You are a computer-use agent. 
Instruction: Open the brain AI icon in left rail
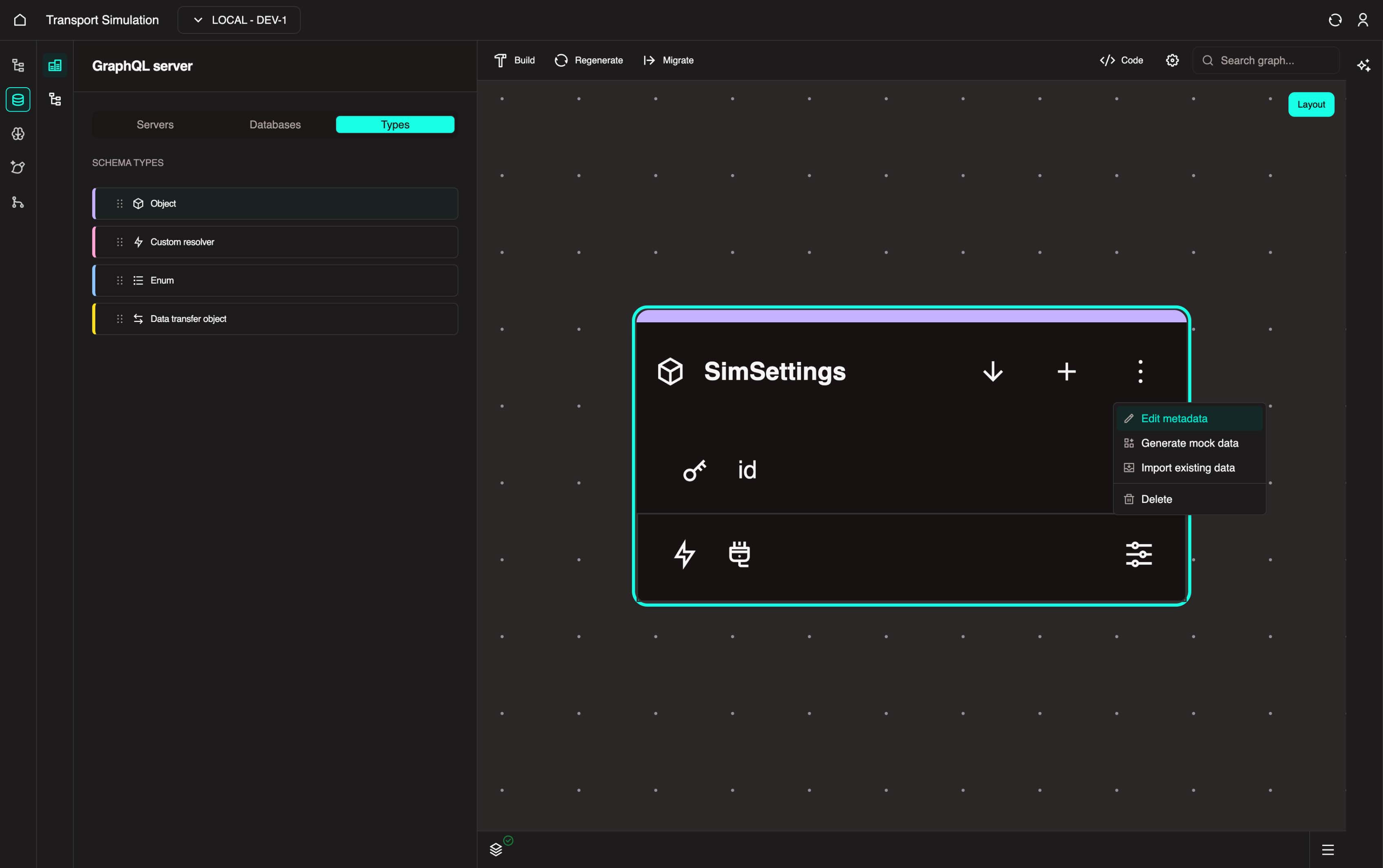coord(18,134)
